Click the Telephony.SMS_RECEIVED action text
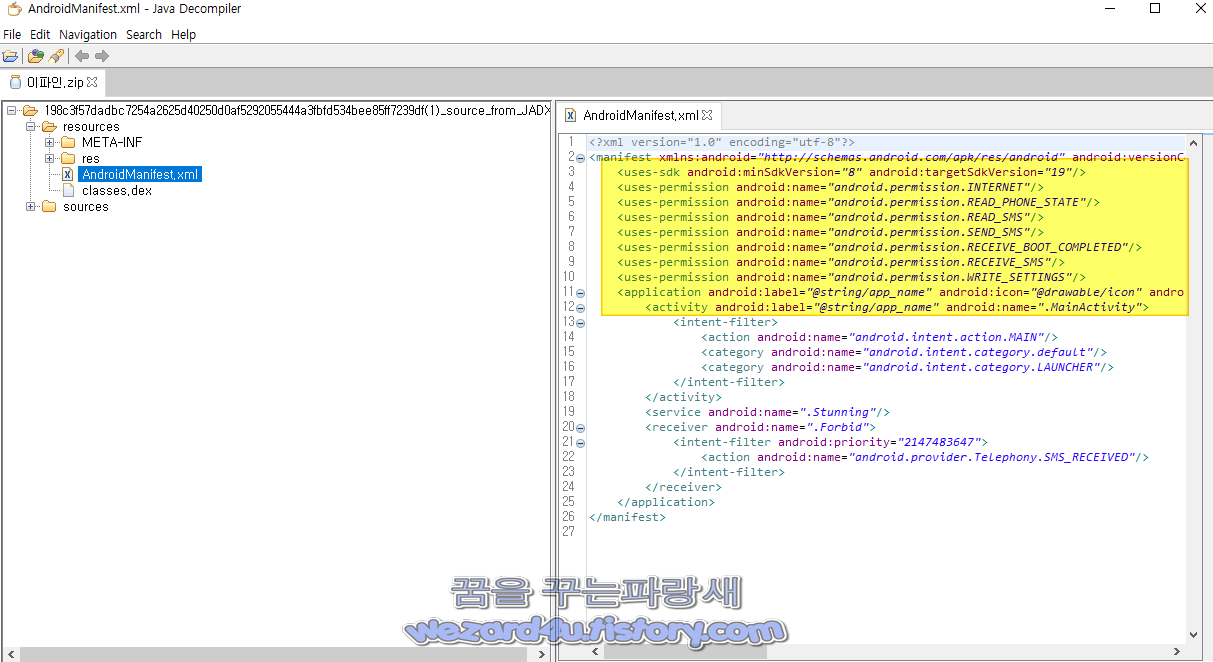This screenshot has width=1213, height=662. coord(991,457)
